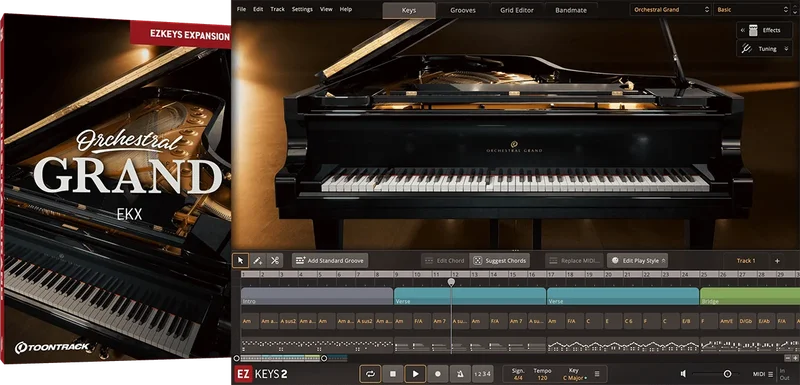The height and width of the screenshot is (385, 800).
Task: Switch to the Keys tab
Action: [x=409, y=10]
